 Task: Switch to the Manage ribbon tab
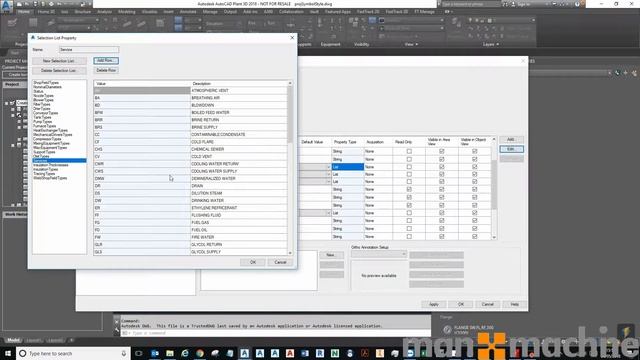point(210,12)
